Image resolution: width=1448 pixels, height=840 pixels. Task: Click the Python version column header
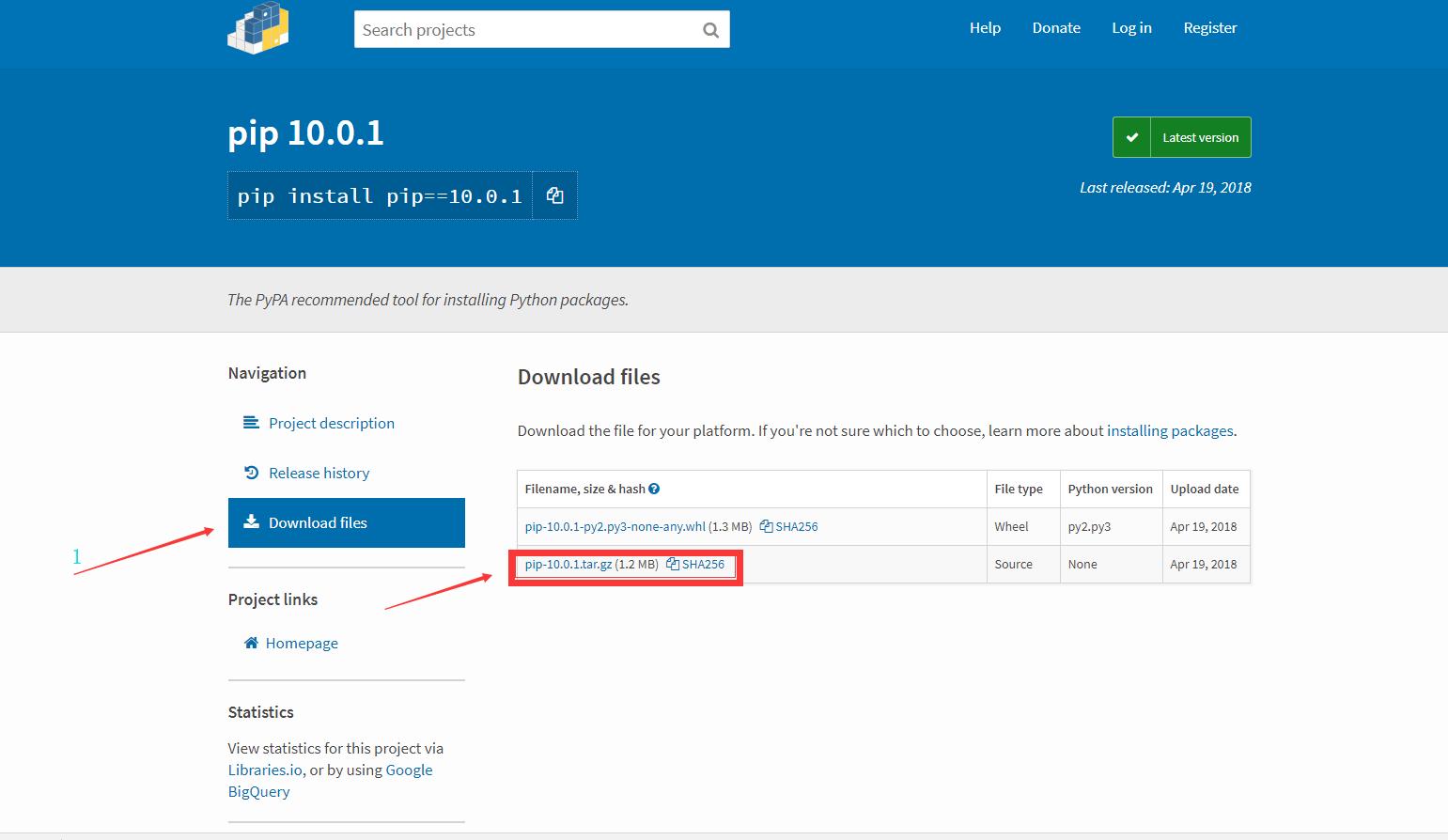pos(1111,489)
